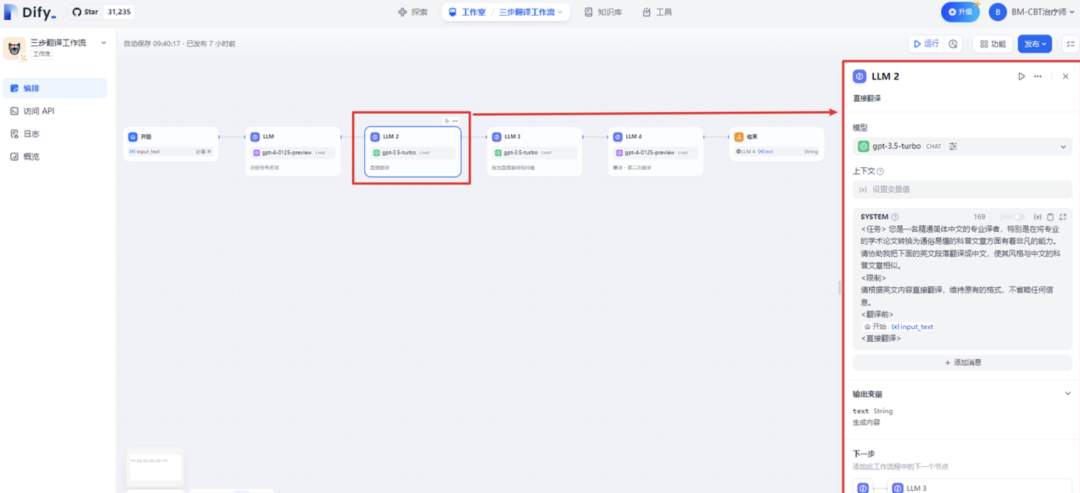Click the LLM 4 text variable in end node
The image size is (1080, 493).
[x=754, y=151]
